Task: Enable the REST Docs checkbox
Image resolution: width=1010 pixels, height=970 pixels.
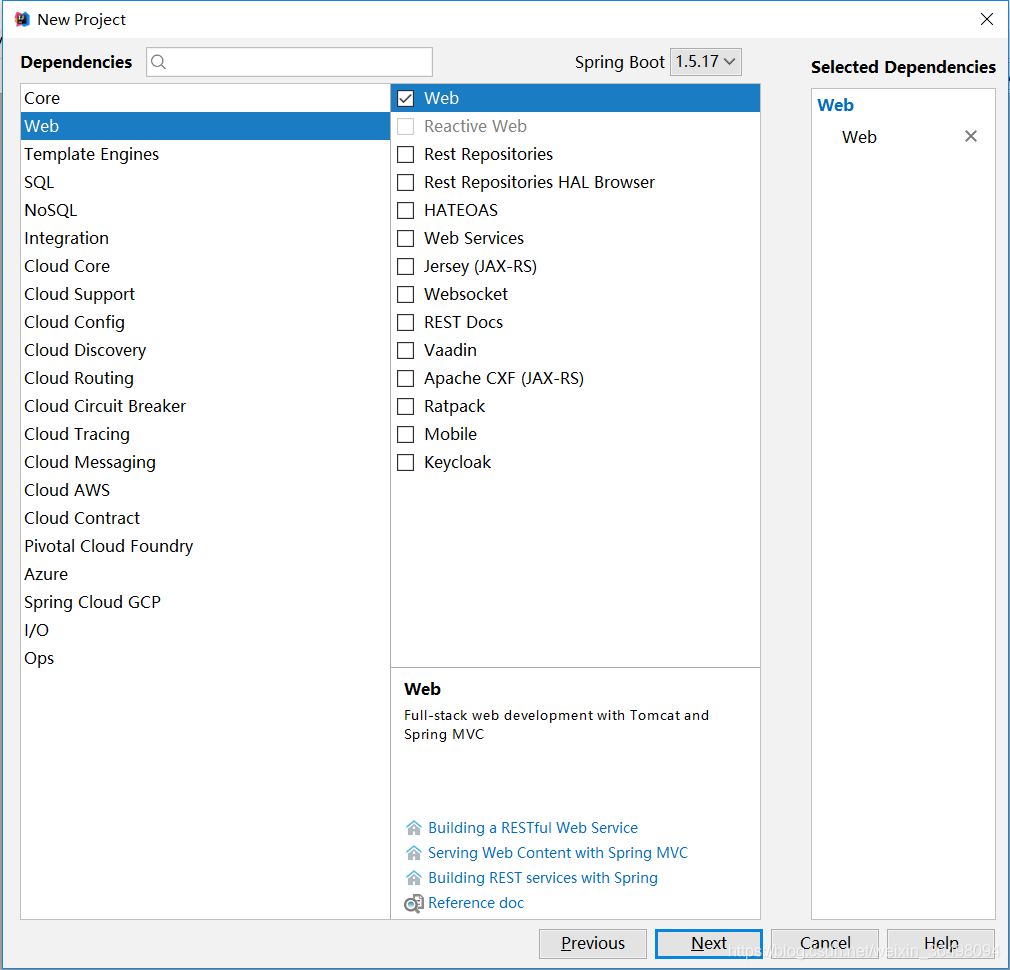Action: pos(405,322)
